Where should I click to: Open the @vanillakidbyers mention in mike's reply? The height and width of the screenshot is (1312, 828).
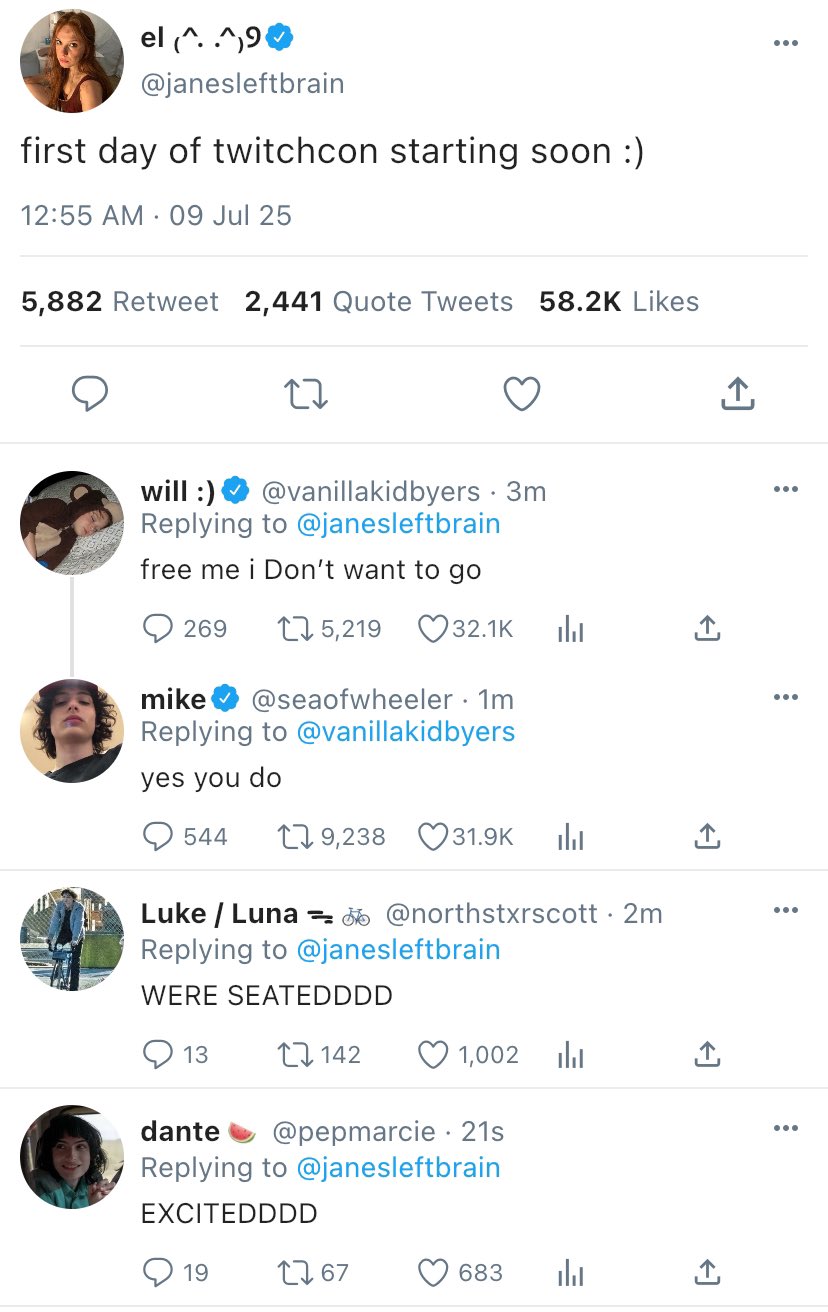point(405,732)
